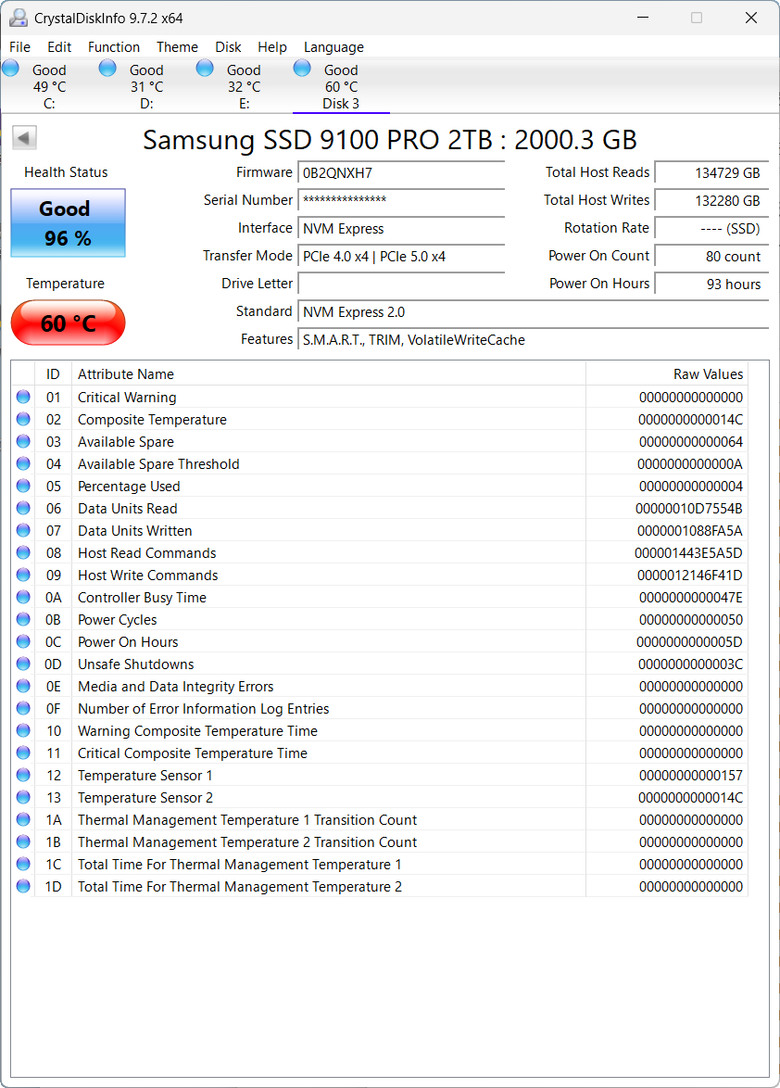
Task: Open the Function menu
Action: click(114, 47)
